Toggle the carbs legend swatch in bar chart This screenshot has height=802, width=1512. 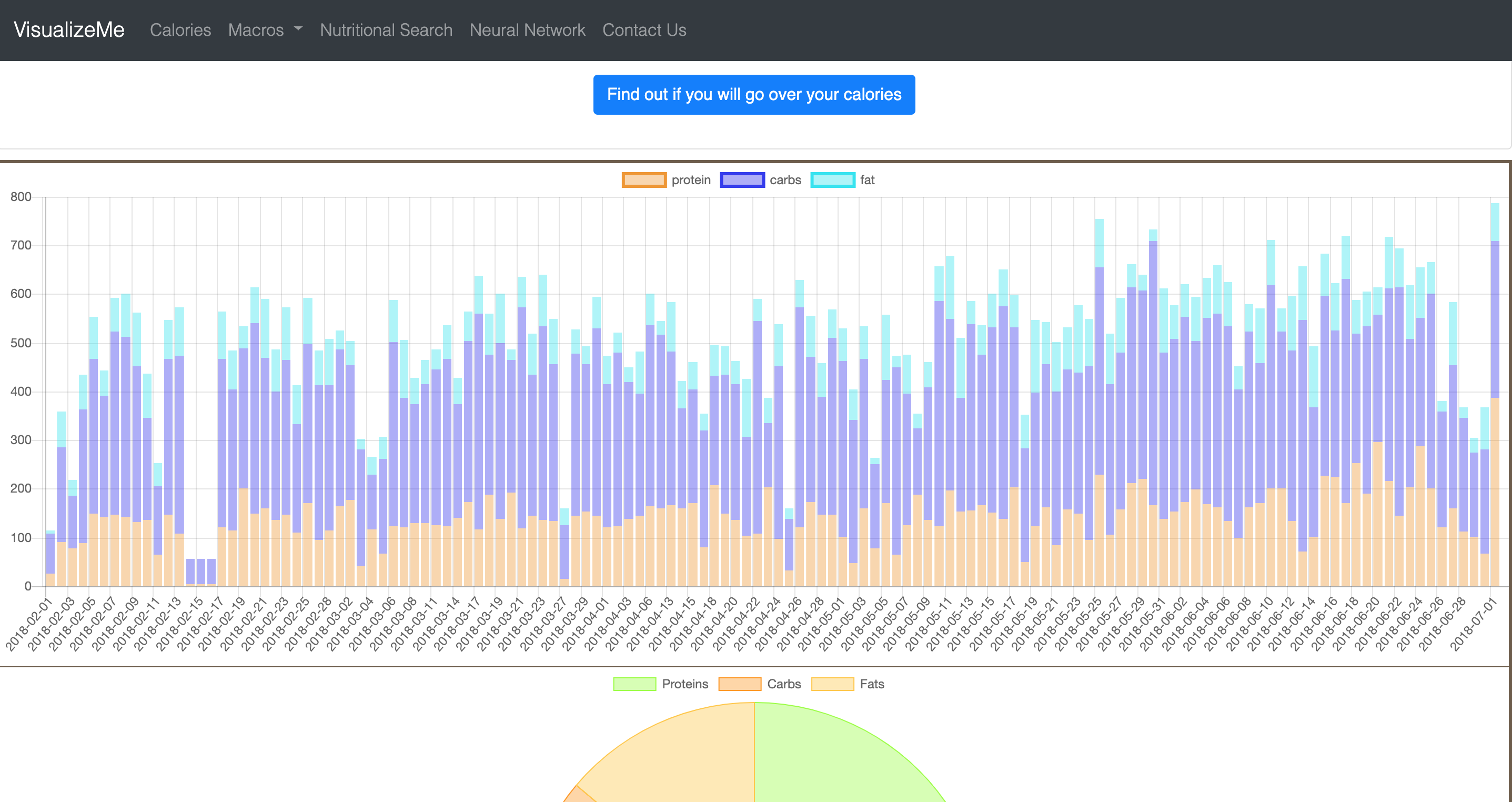pos(742,179)
